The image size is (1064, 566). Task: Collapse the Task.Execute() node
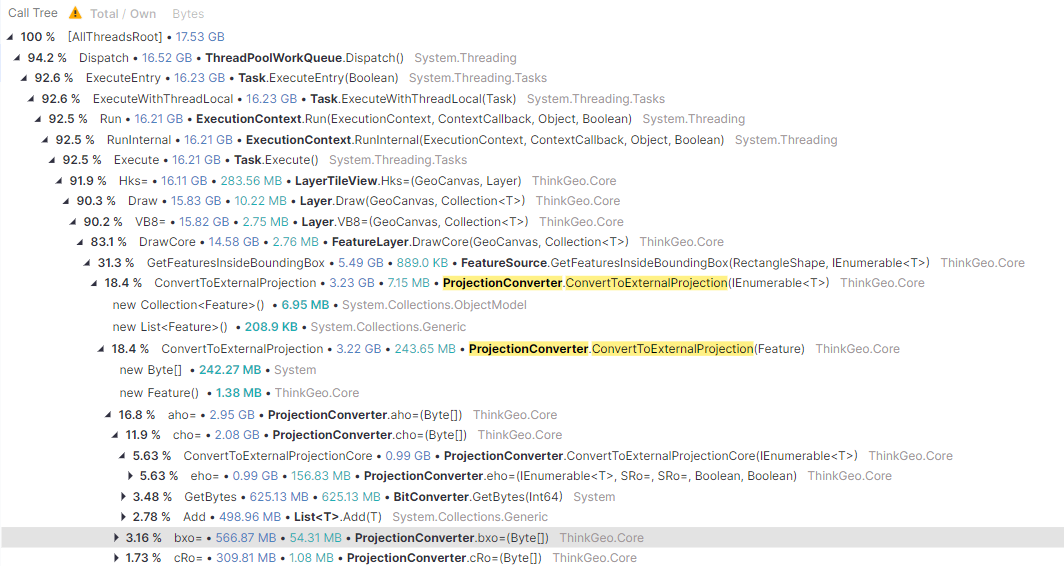coord(52,160)
